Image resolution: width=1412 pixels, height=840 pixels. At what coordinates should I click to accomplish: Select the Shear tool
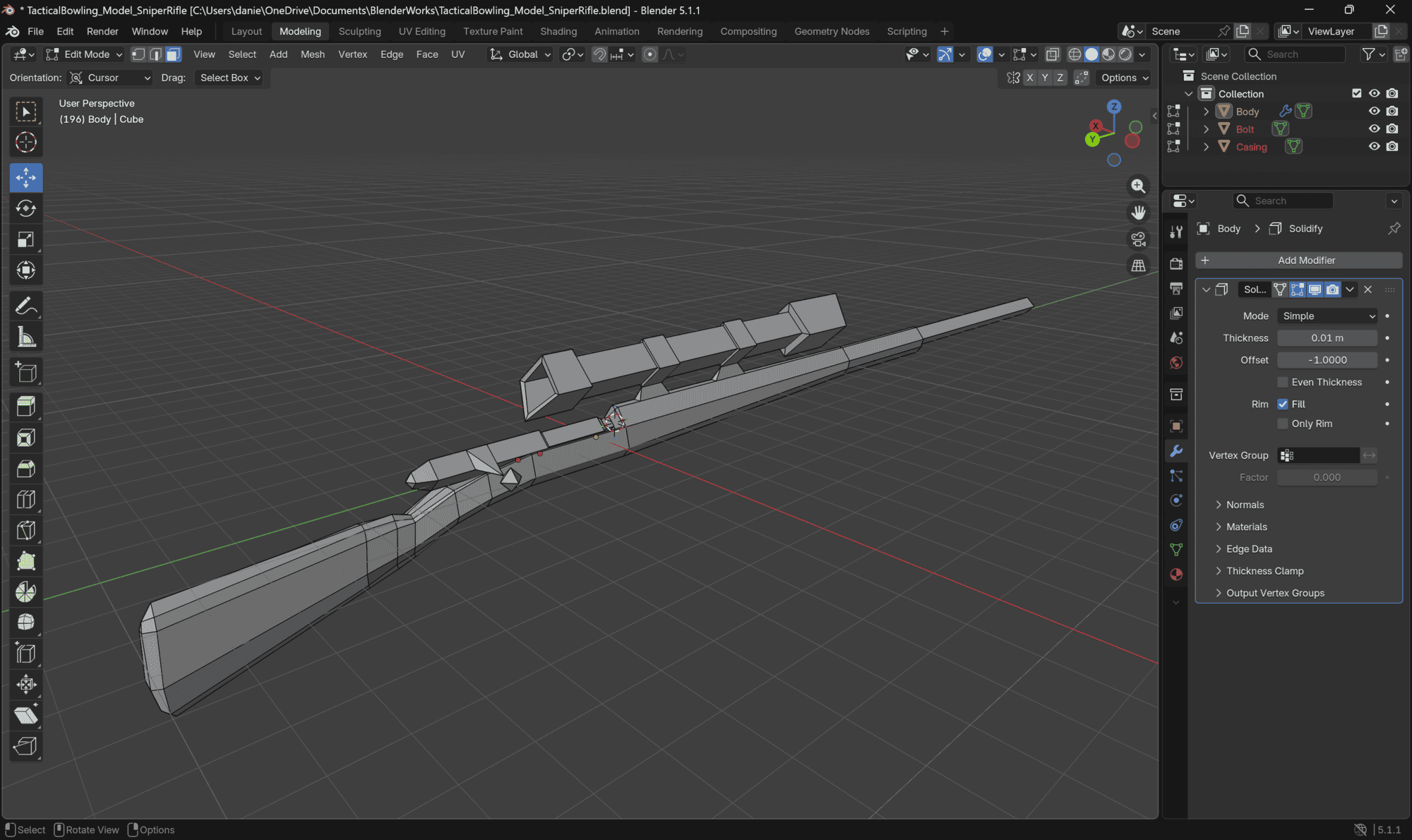(26, 715)
